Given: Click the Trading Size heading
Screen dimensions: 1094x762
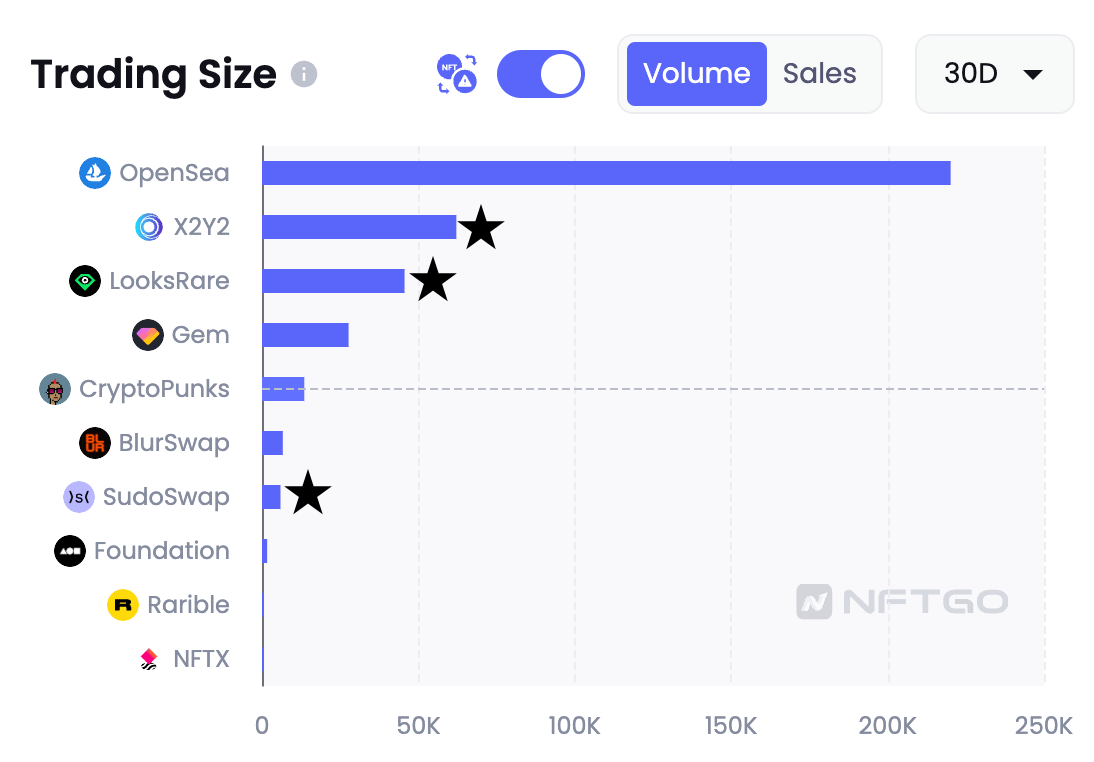Looking at the screenshot, I should click(x=153, y=75).
